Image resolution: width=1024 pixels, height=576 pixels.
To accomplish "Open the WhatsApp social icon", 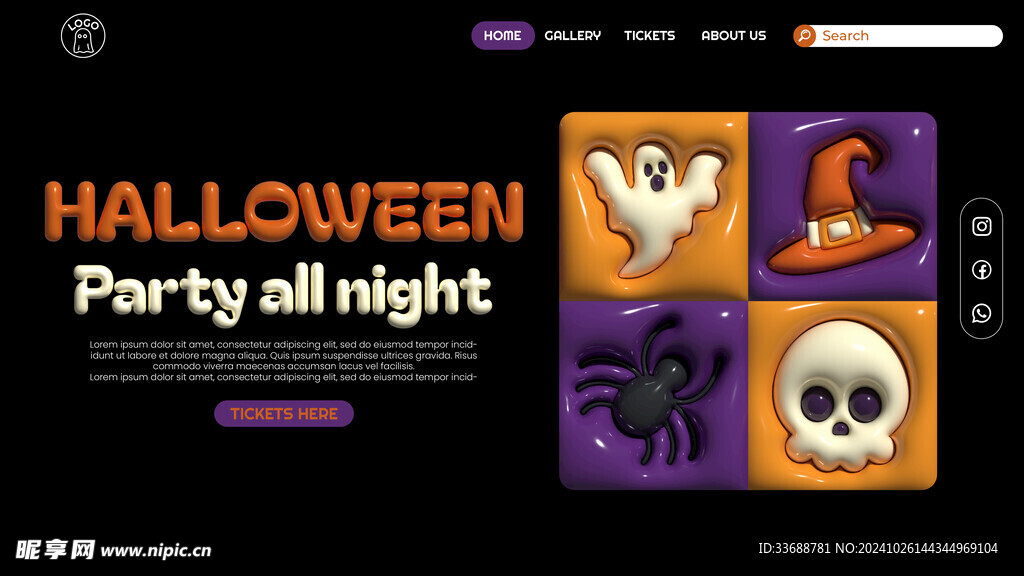I will tap(982, 313).
